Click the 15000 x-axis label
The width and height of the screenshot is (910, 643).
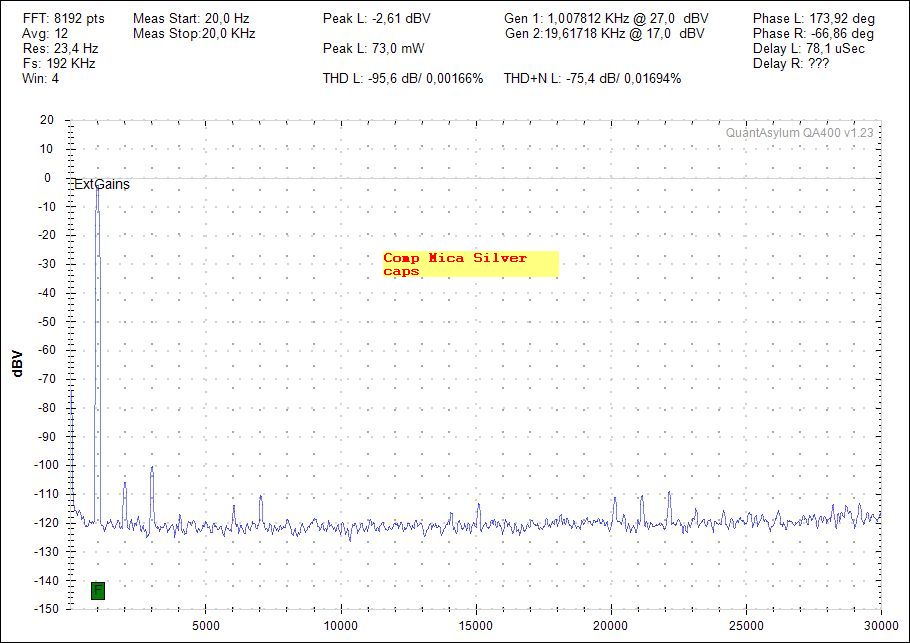tap(476, 626)
